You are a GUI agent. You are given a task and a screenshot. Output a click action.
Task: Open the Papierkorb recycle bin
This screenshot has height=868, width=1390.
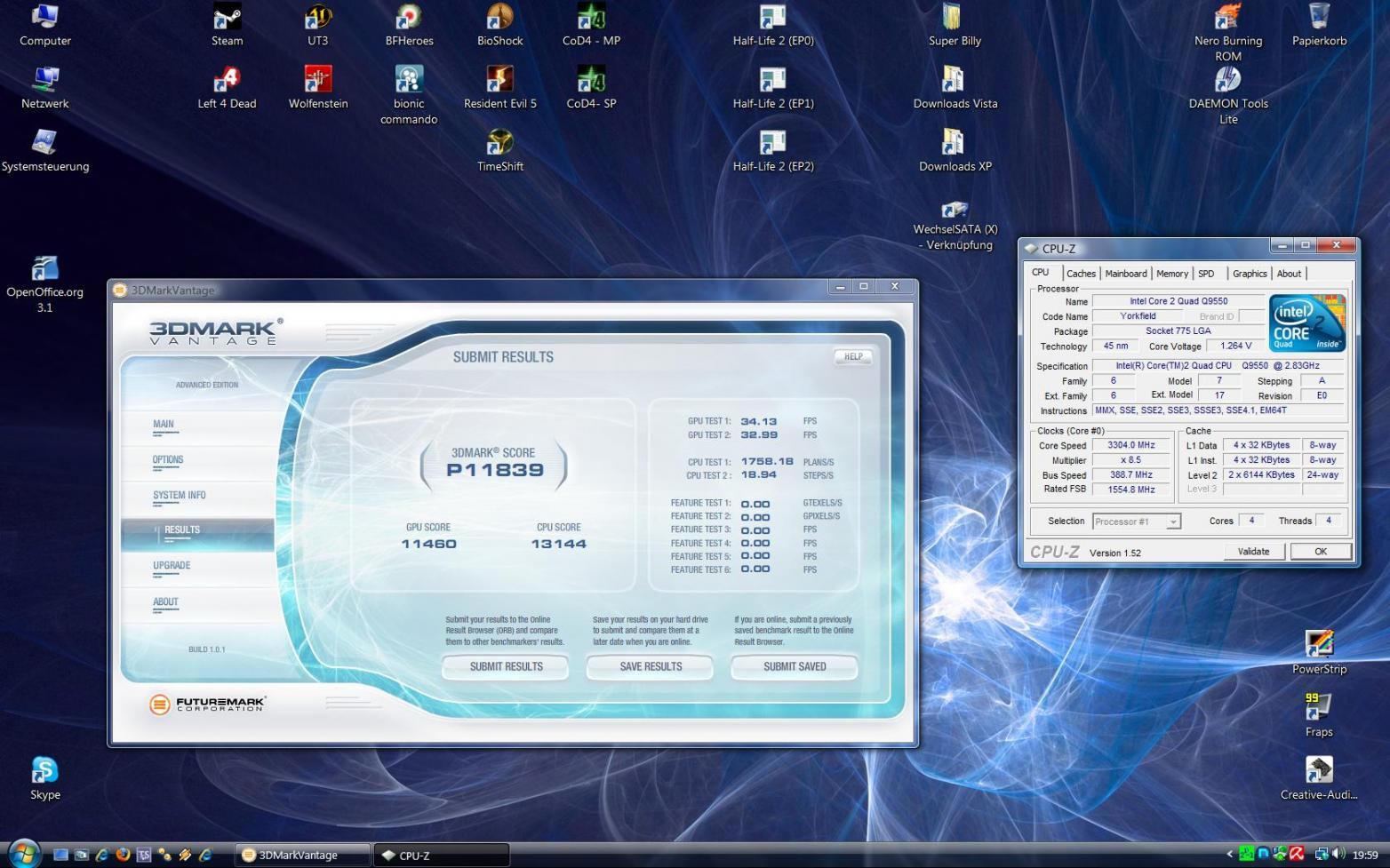[x=1319, y=25]
